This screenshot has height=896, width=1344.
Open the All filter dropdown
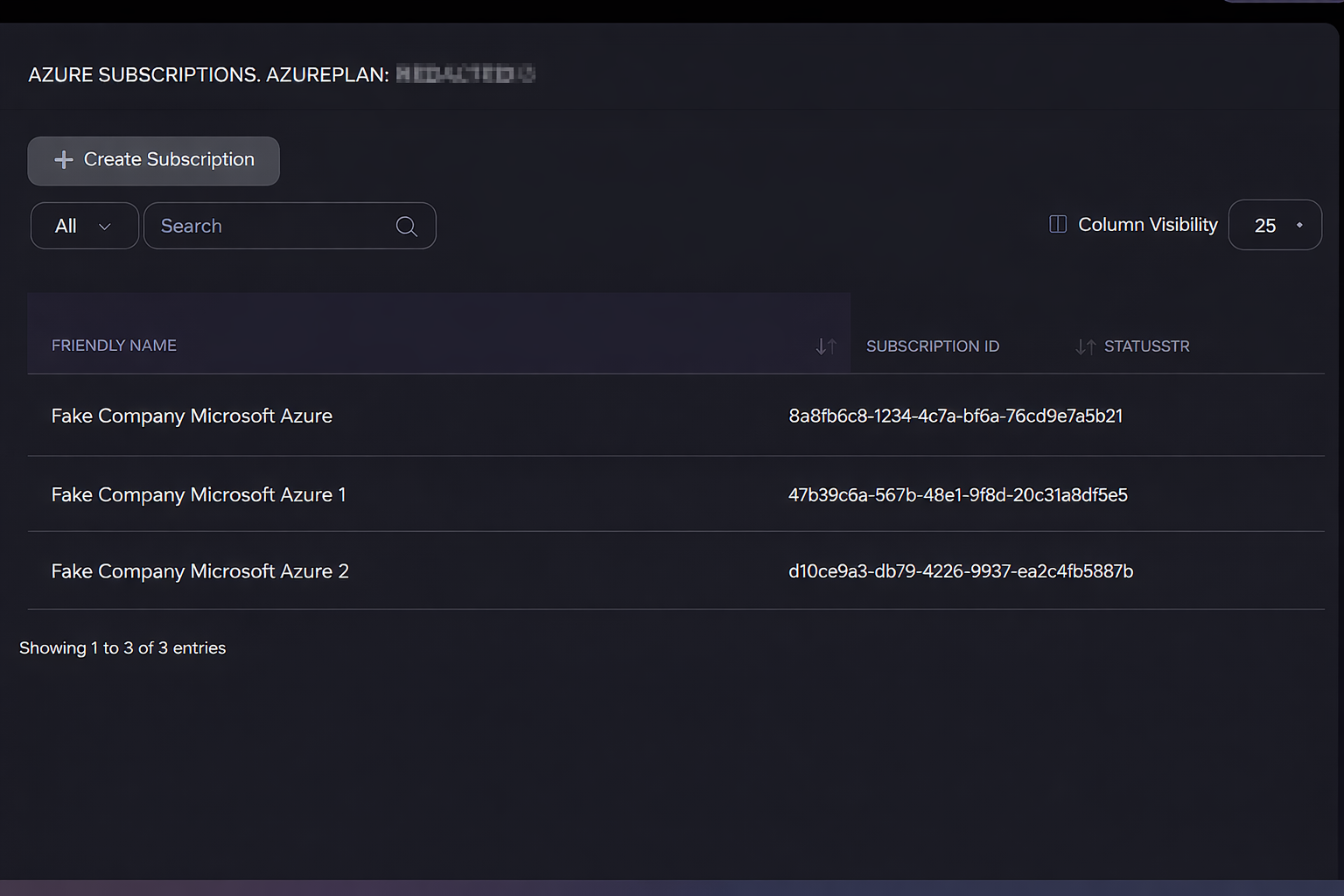[84, 226]
